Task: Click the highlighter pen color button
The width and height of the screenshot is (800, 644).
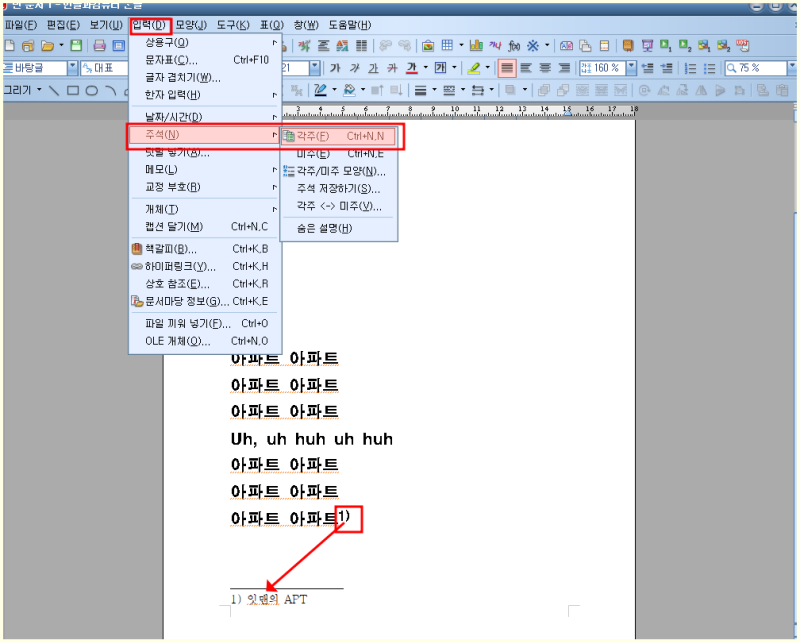Action: click(x=474, y=68)
